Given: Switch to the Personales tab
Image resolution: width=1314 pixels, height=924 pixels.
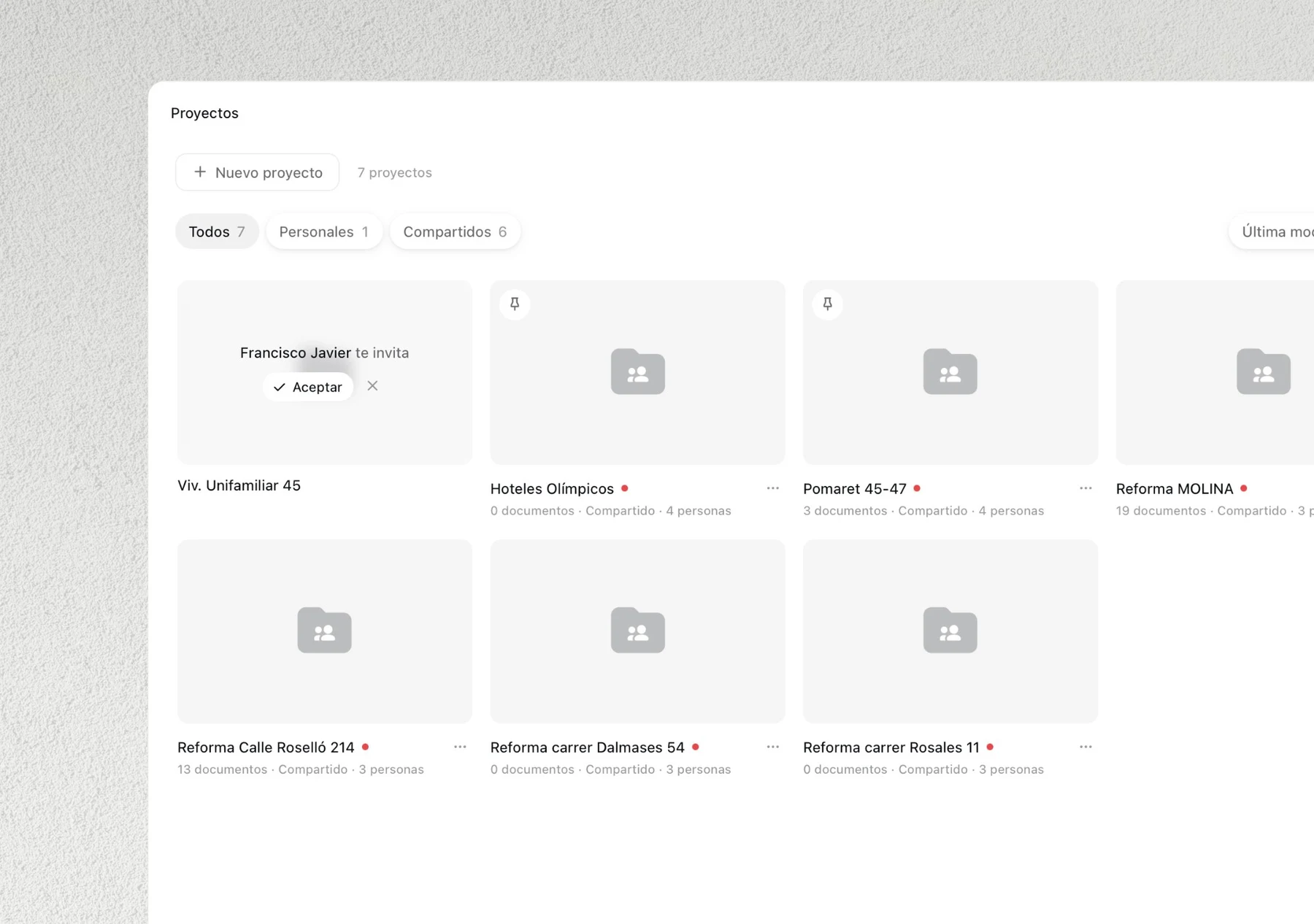Looking at the screenshot, I should point(324,231).
